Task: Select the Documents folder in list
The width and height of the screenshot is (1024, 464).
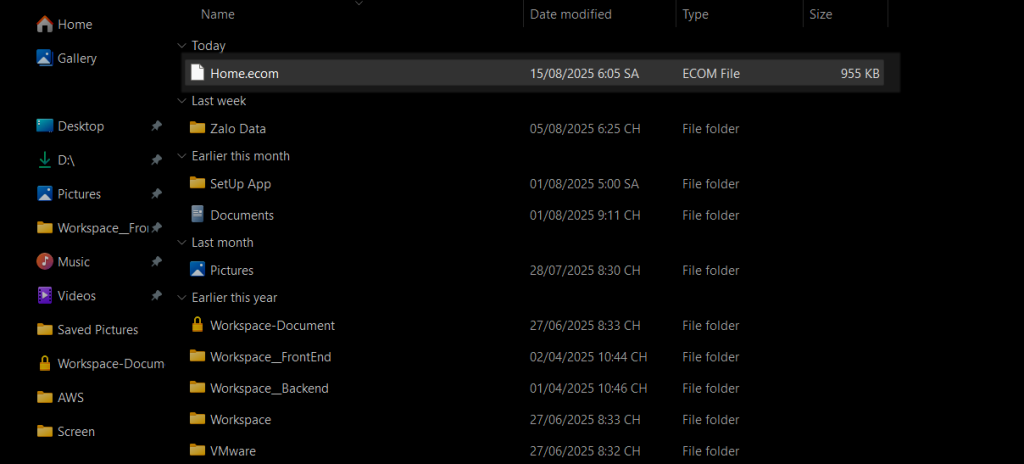Action: (x=534, y=215)
